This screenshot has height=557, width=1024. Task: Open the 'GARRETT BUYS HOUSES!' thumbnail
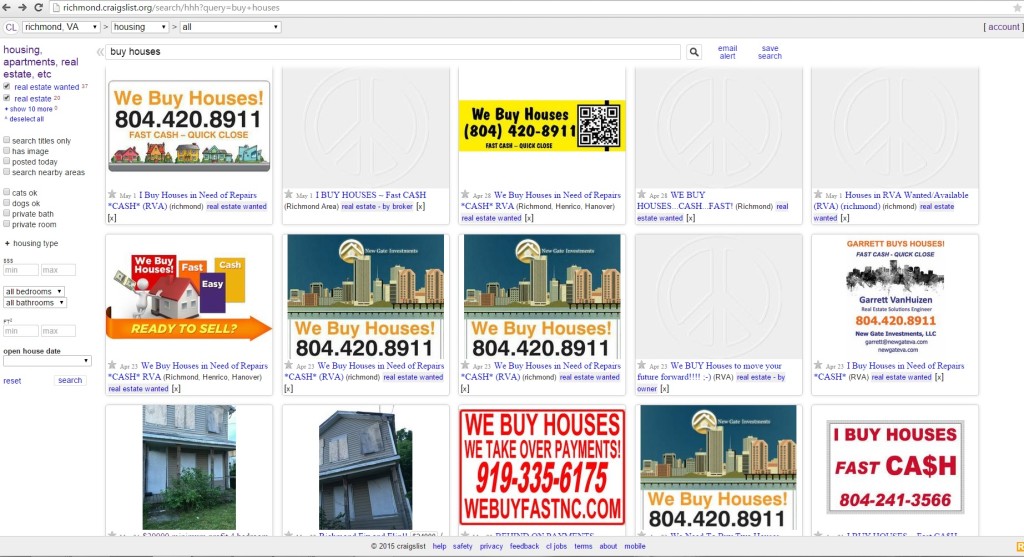(x=895, y=296)
